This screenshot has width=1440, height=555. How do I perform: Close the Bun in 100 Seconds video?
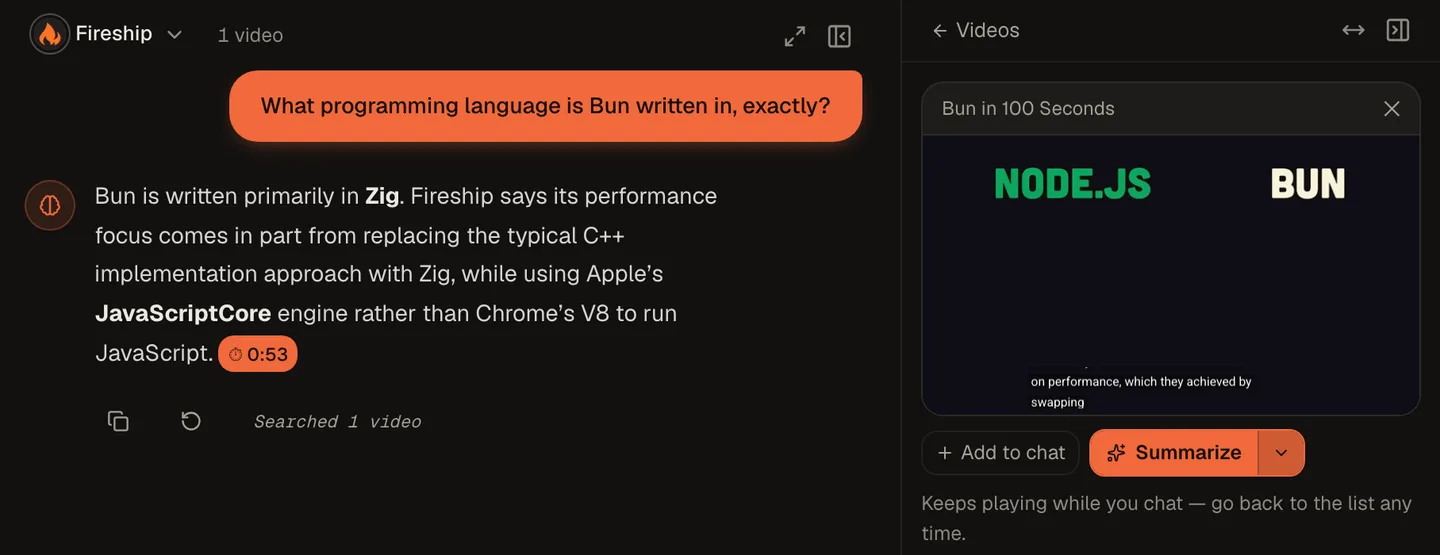(x=1391, y=109)
